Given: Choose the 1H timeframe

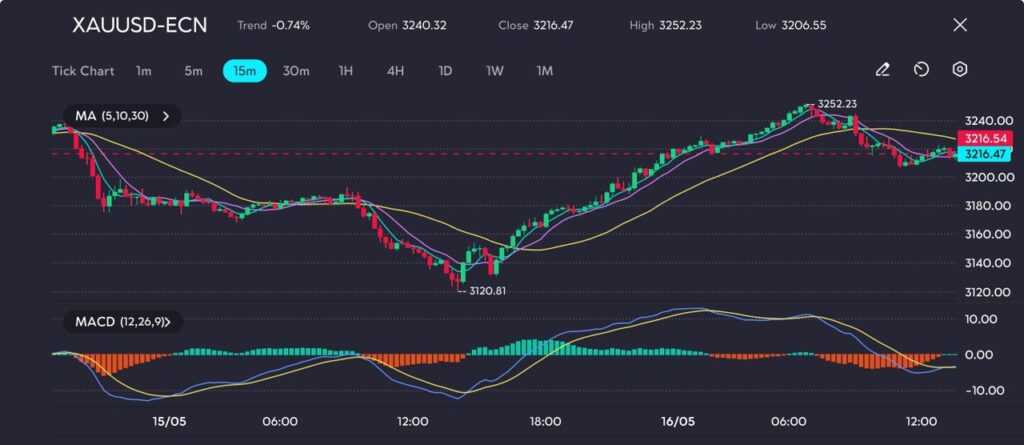Looking at the screenshot, I should [x=346, y=71].
